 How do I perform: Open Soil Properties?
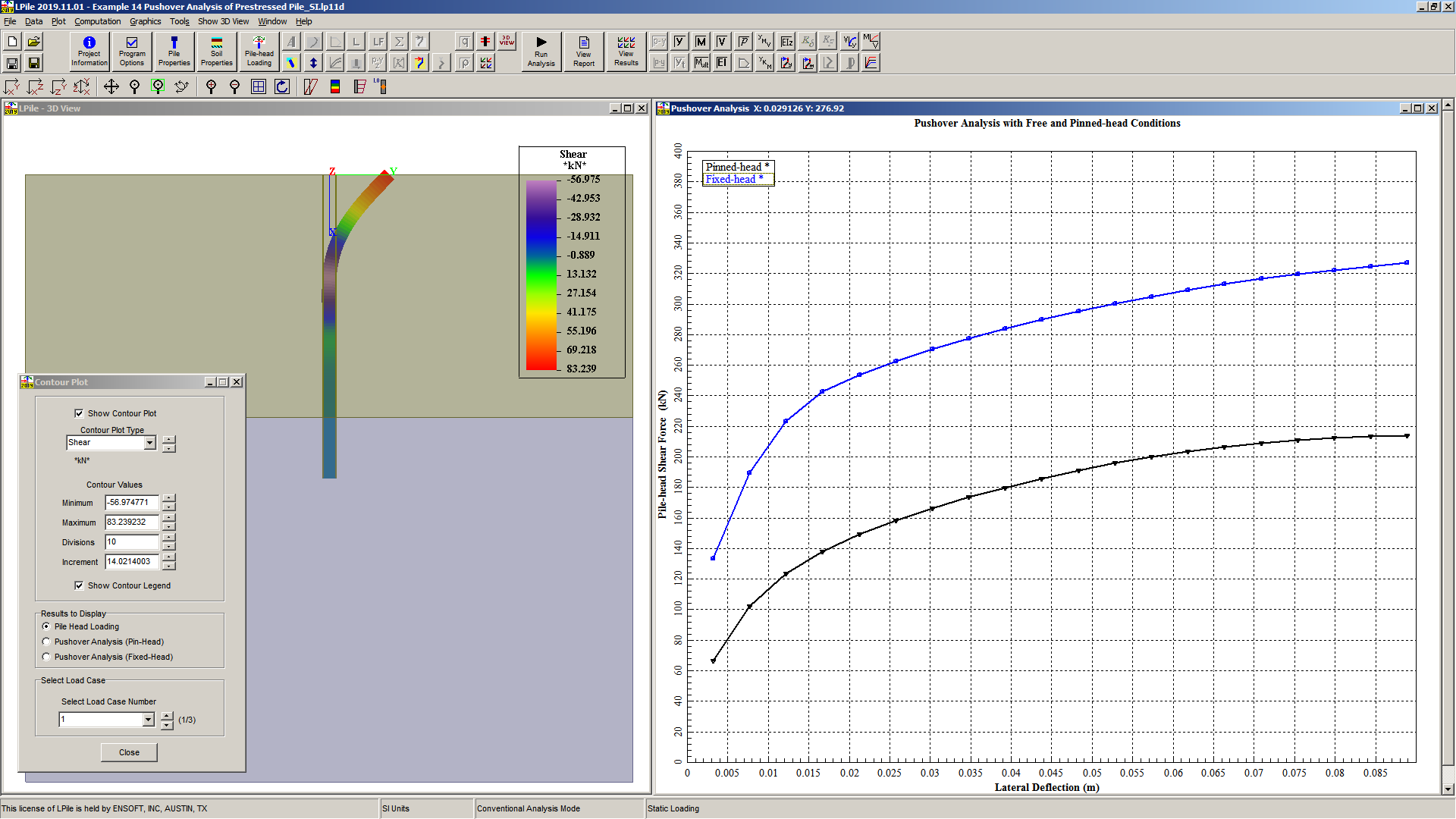(217, 52)
